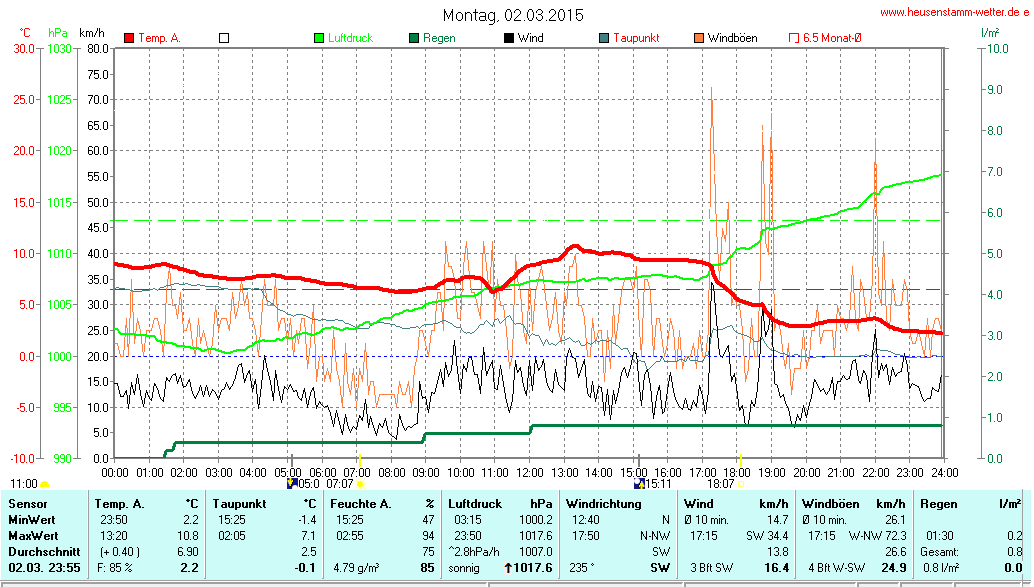The height and width of the screenshot is (587, 1034).
Task: Toggle the 6.5 Monat-Ø legend marker
Action: pos(794,38)
